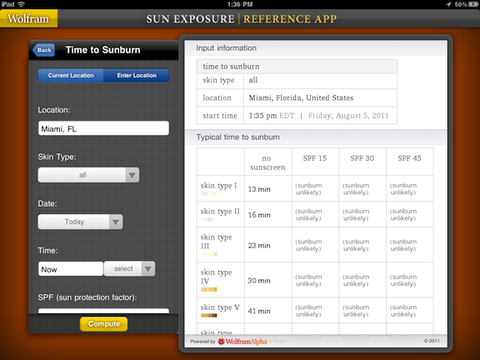480x360 pixels.
Task: Tap the Wi-Fi icon in the status bar
Action: (21, 4)
